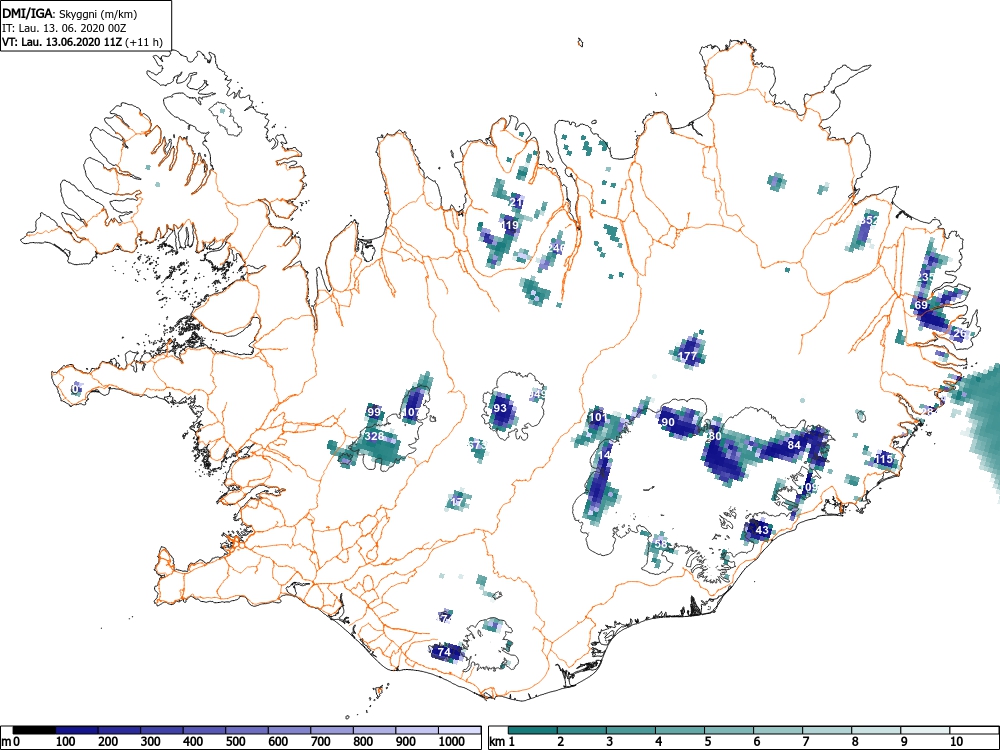
Task: Click the 'km 1' legend label
Action: [502, 741]
